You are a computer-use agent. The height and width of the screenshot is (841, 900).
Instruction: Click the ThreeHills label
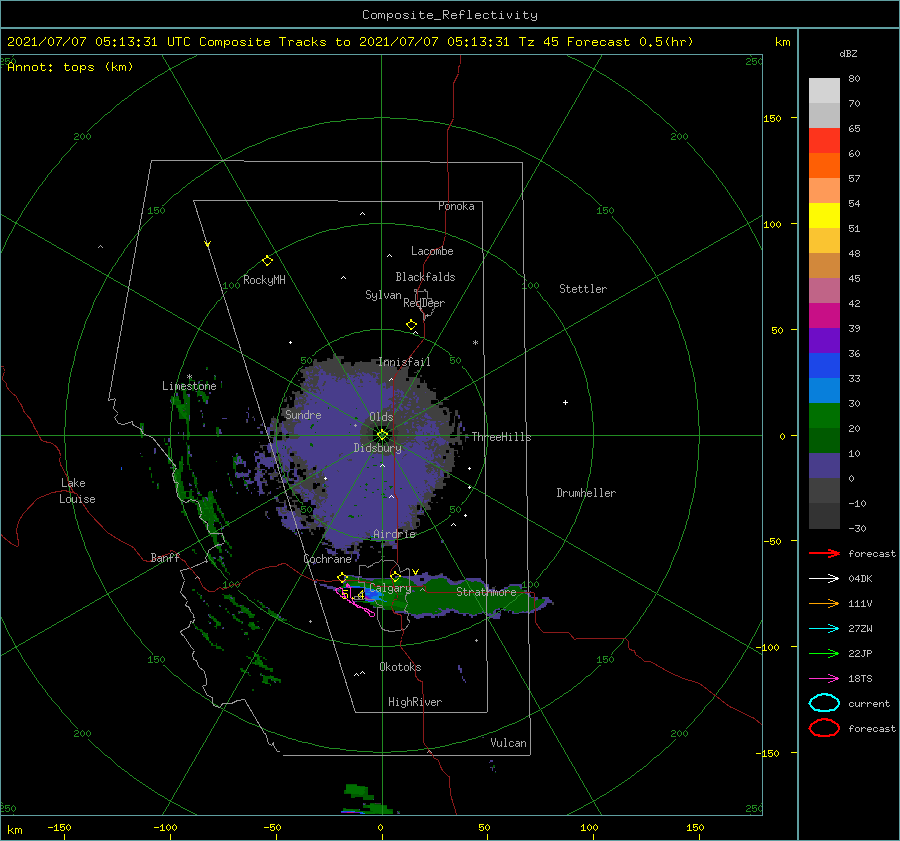[x=501, y=437]
